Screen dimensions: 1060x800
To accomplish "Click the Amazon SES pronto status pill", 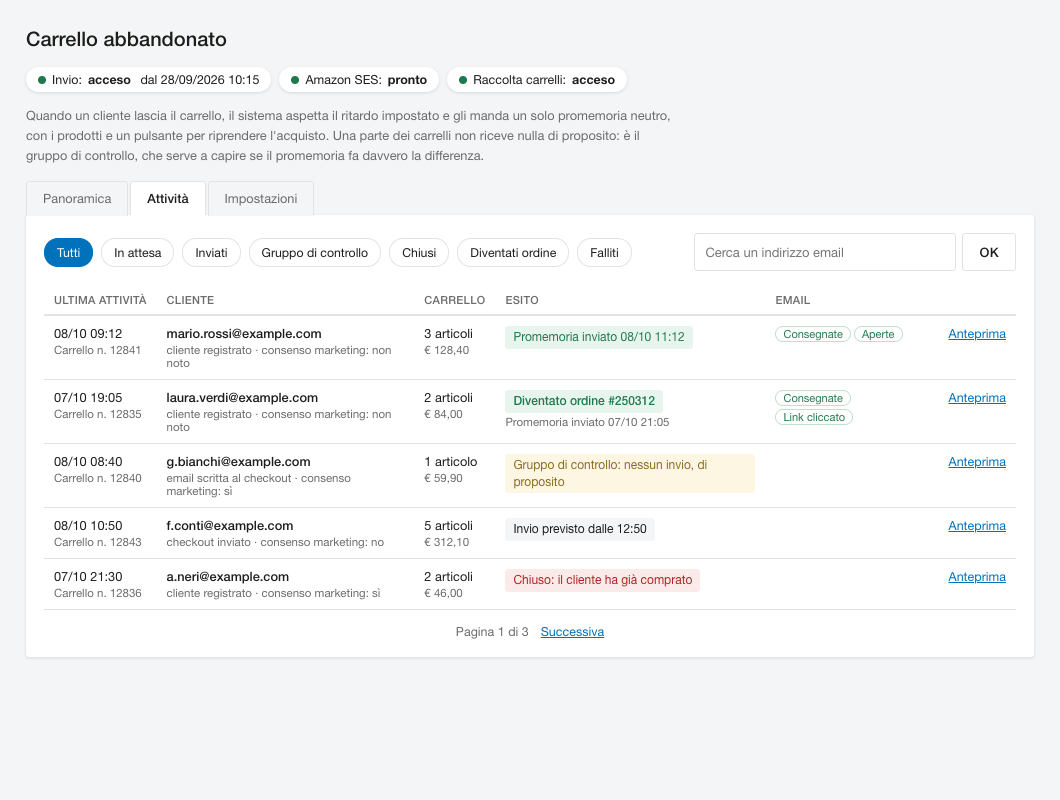I will pos(359,80).
